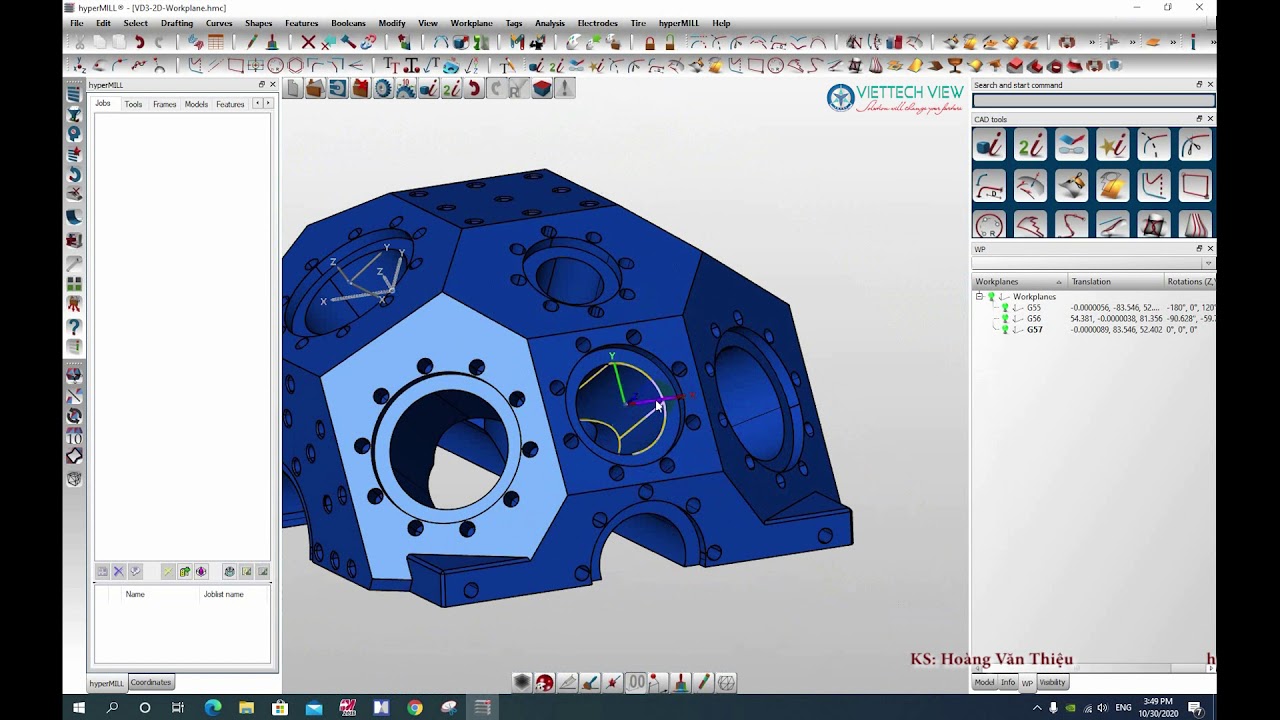Click the glasses quick-view tool in CAD tools
The image size is (1280, 720).
click(1071, 146)
